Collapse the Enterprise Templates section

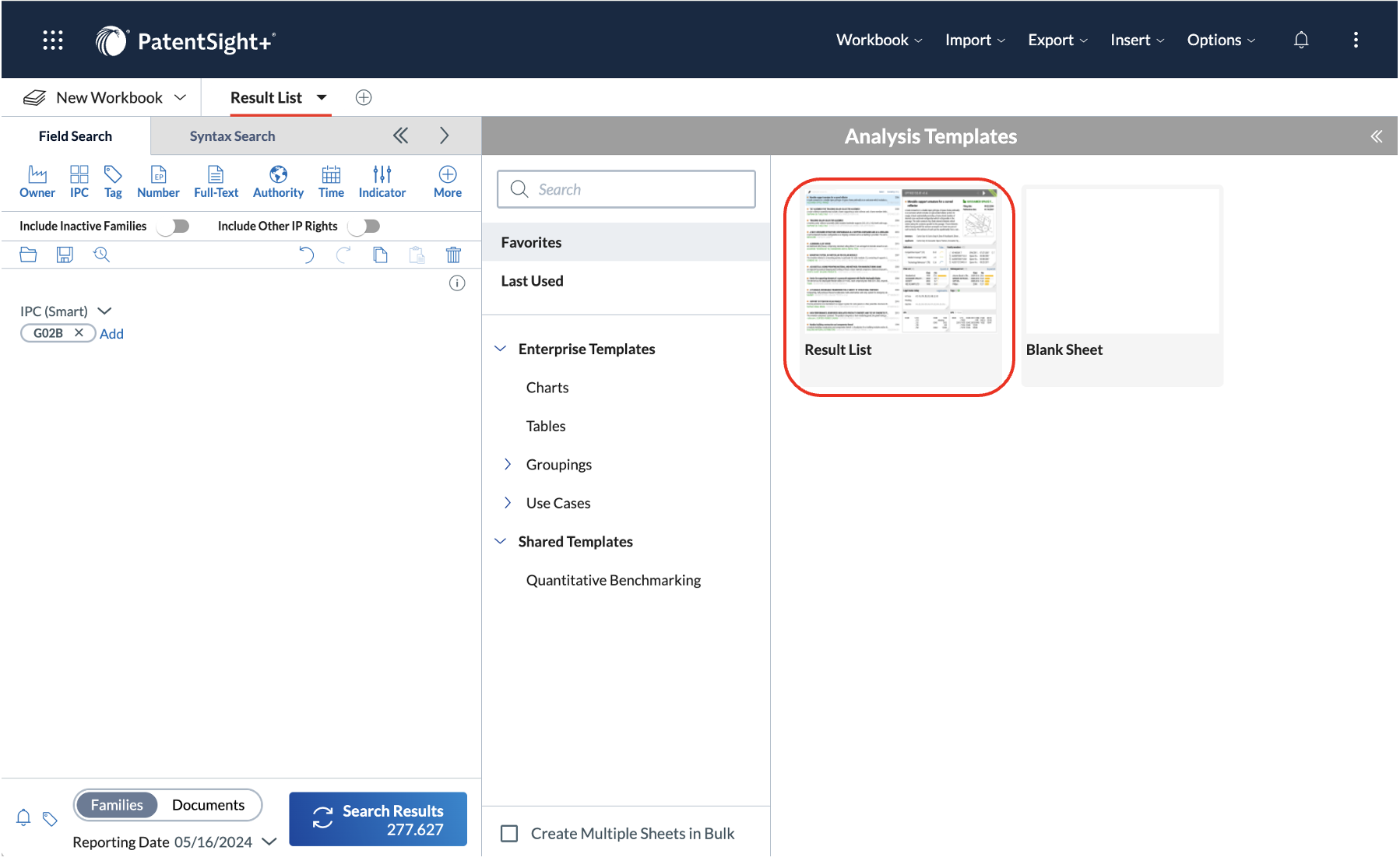pyautogui.click(x=501, y=349)
